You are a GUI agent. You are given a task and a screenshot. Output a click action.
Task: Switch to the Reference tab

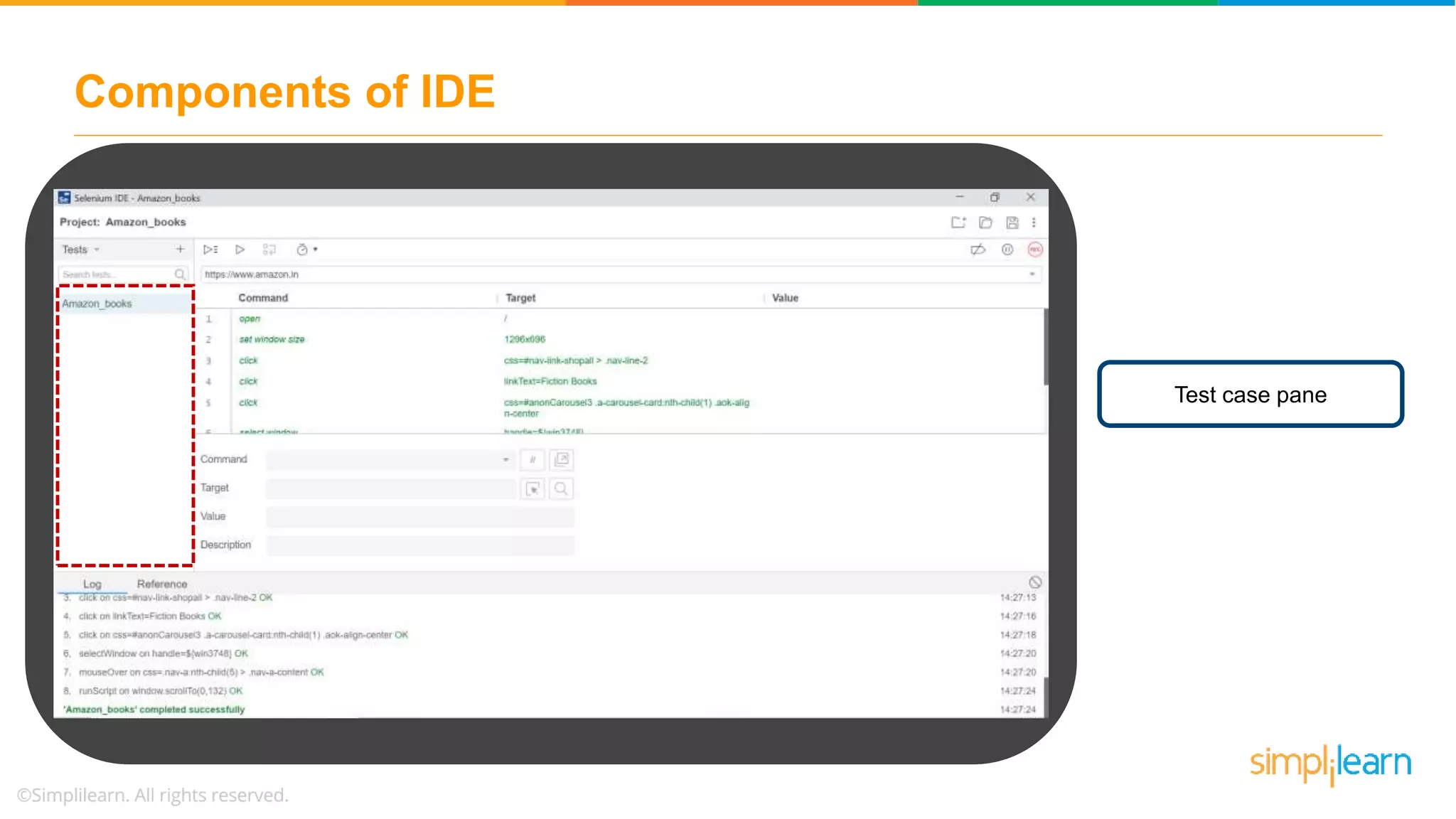point(162,584)
